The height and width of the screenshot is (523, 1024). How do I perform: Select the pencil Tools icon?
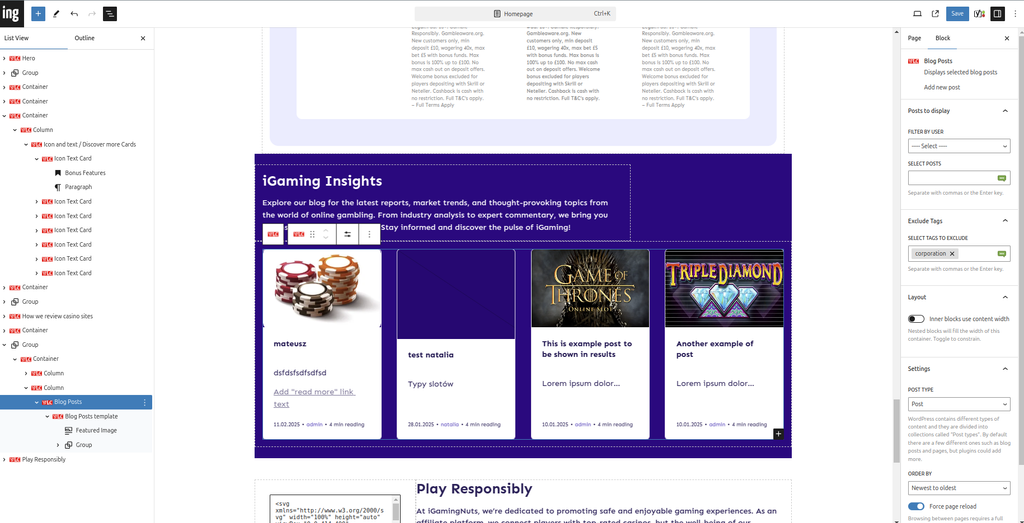(56, 14)
